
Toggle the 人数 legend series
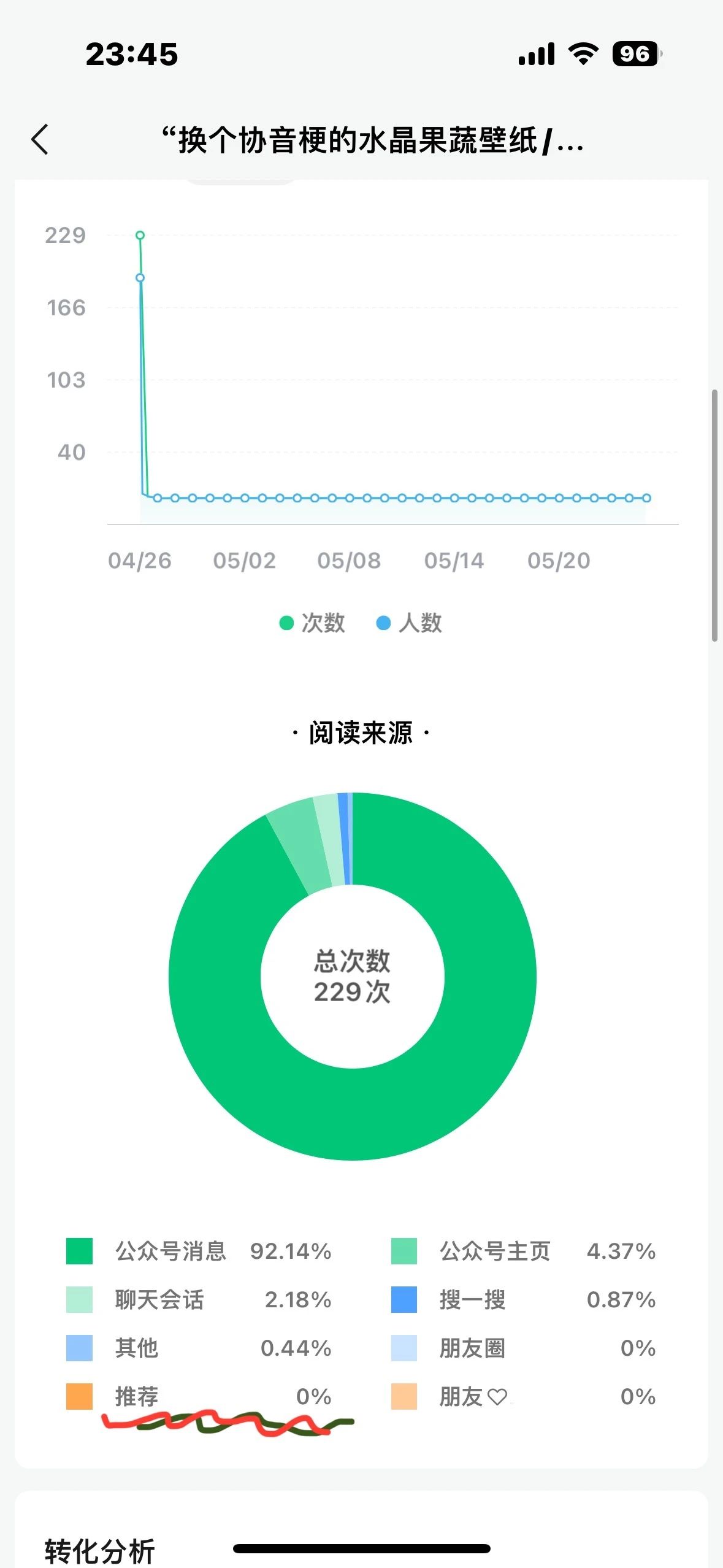click(x=409, y=623)
